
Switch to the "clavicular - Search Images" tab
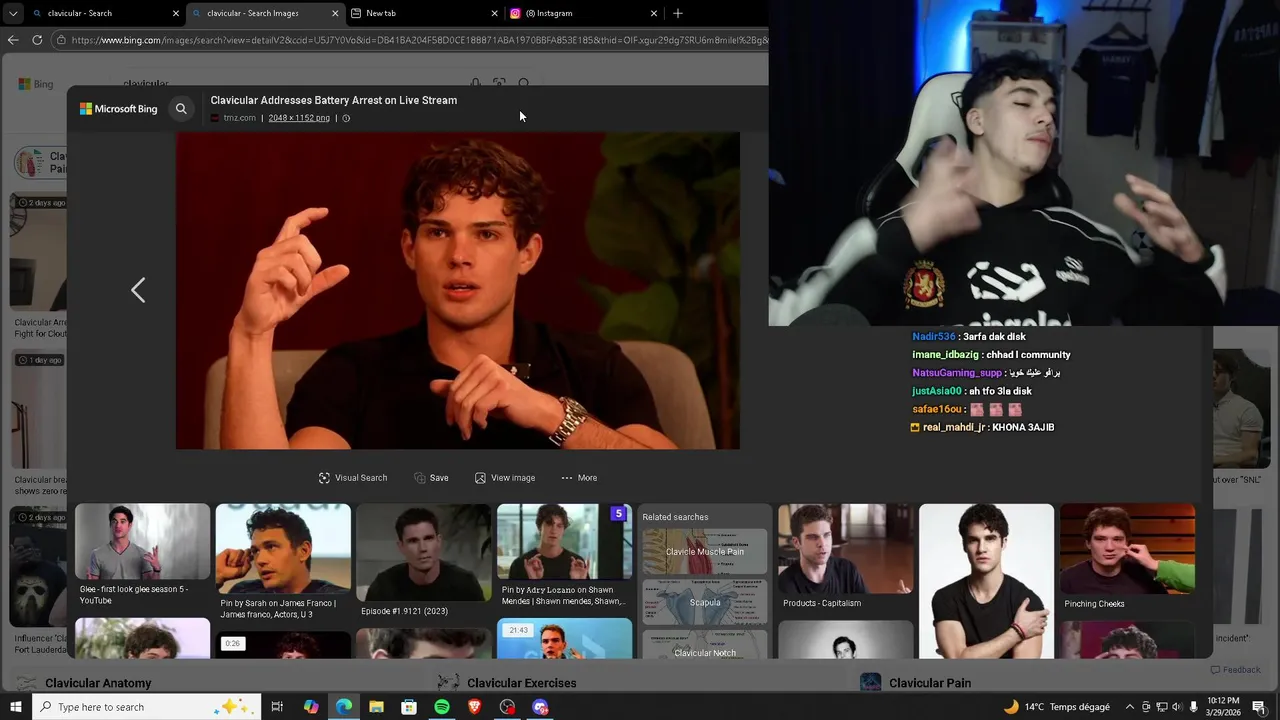click(x=265, y=13)
